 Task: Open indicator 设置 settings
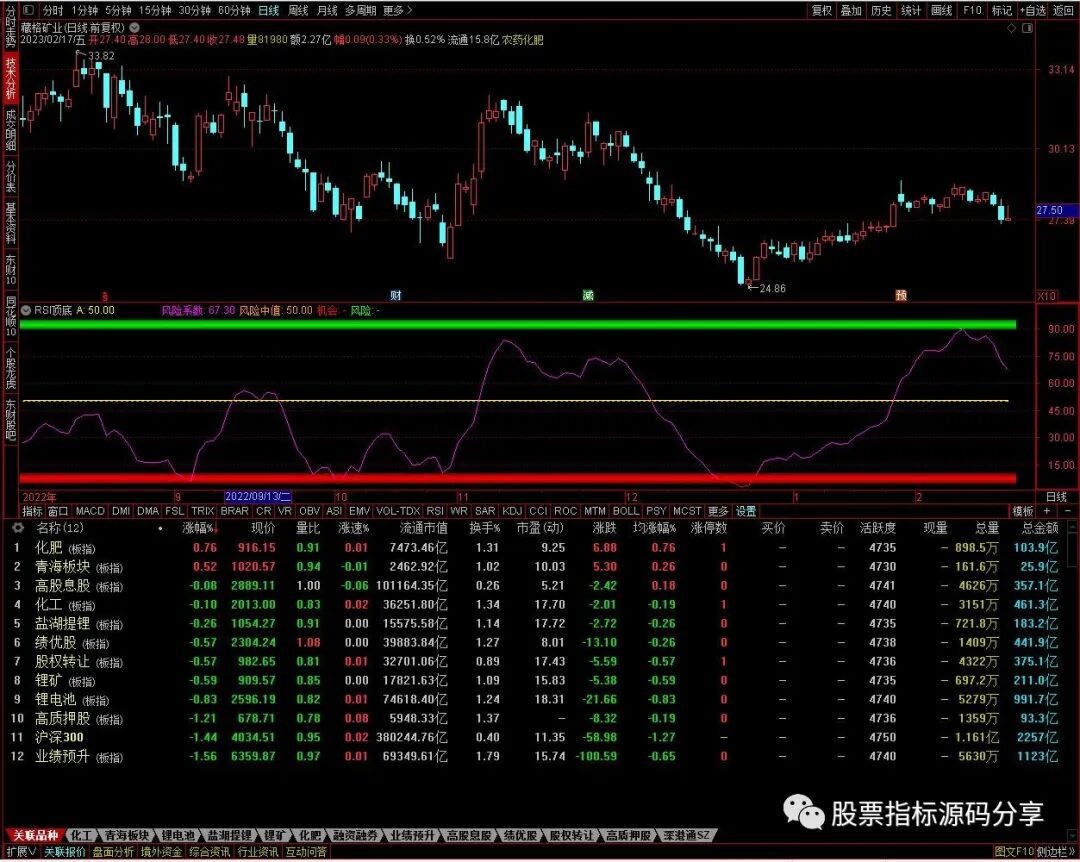[x=746, y=511]
